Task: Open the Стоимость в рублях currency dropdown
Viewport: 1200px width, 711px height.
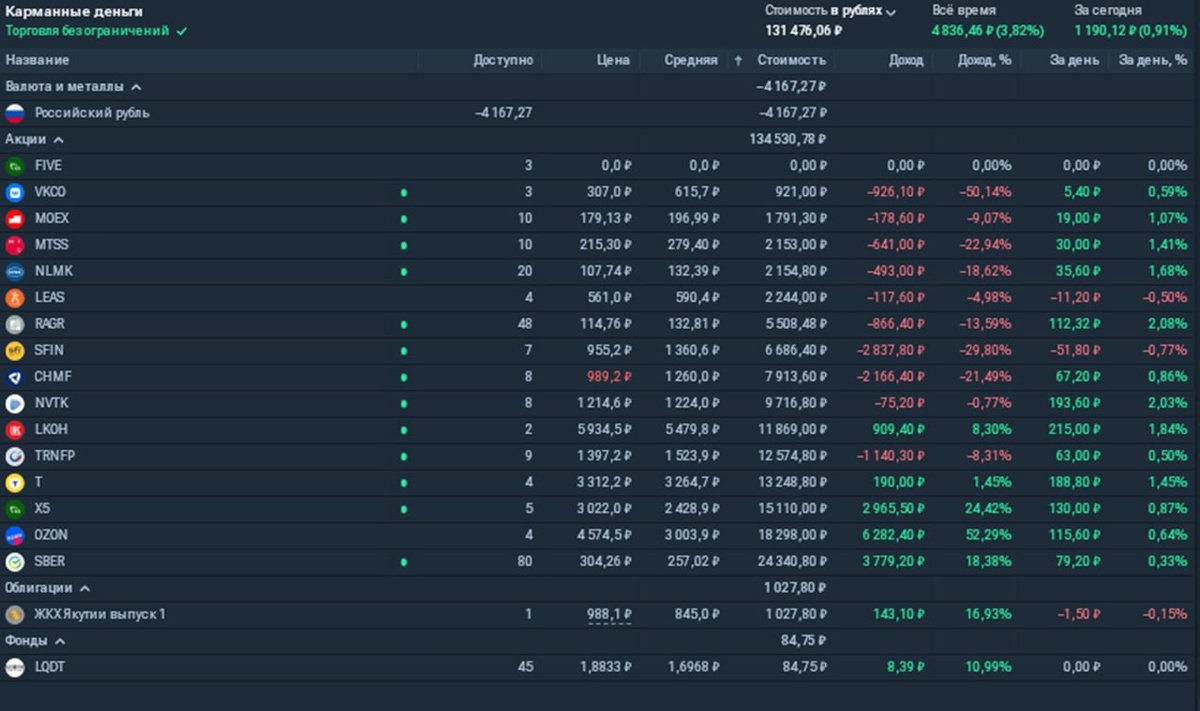Action: 830,11
